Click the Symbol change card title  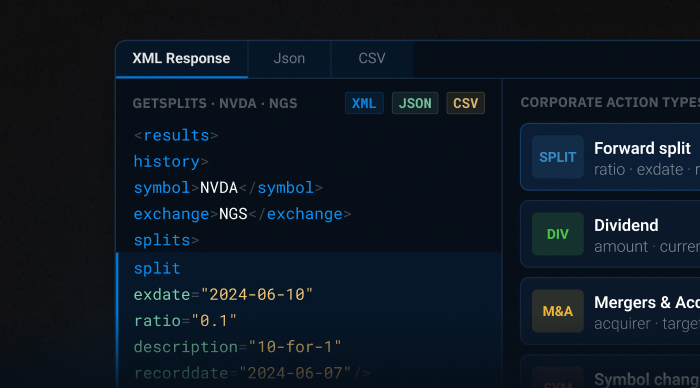[647, 380]
